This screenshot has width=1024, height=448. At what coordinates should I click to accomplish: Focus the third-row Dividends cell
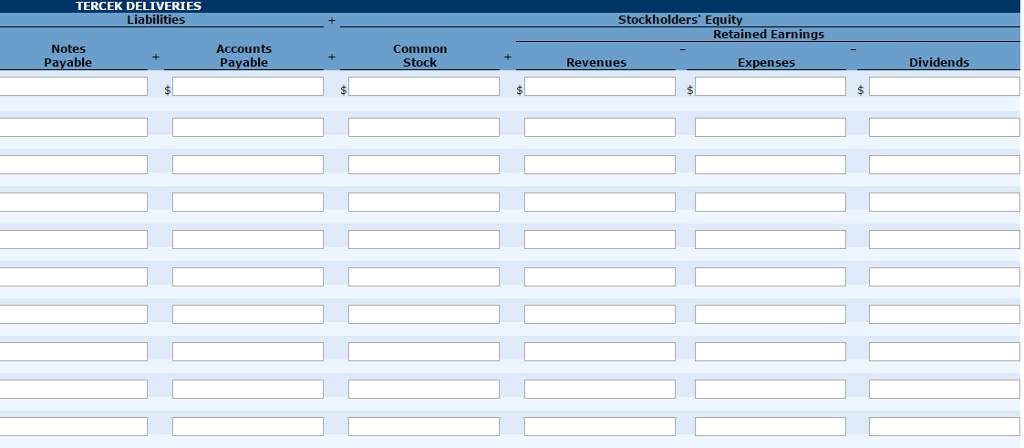(x=944, y=165)
